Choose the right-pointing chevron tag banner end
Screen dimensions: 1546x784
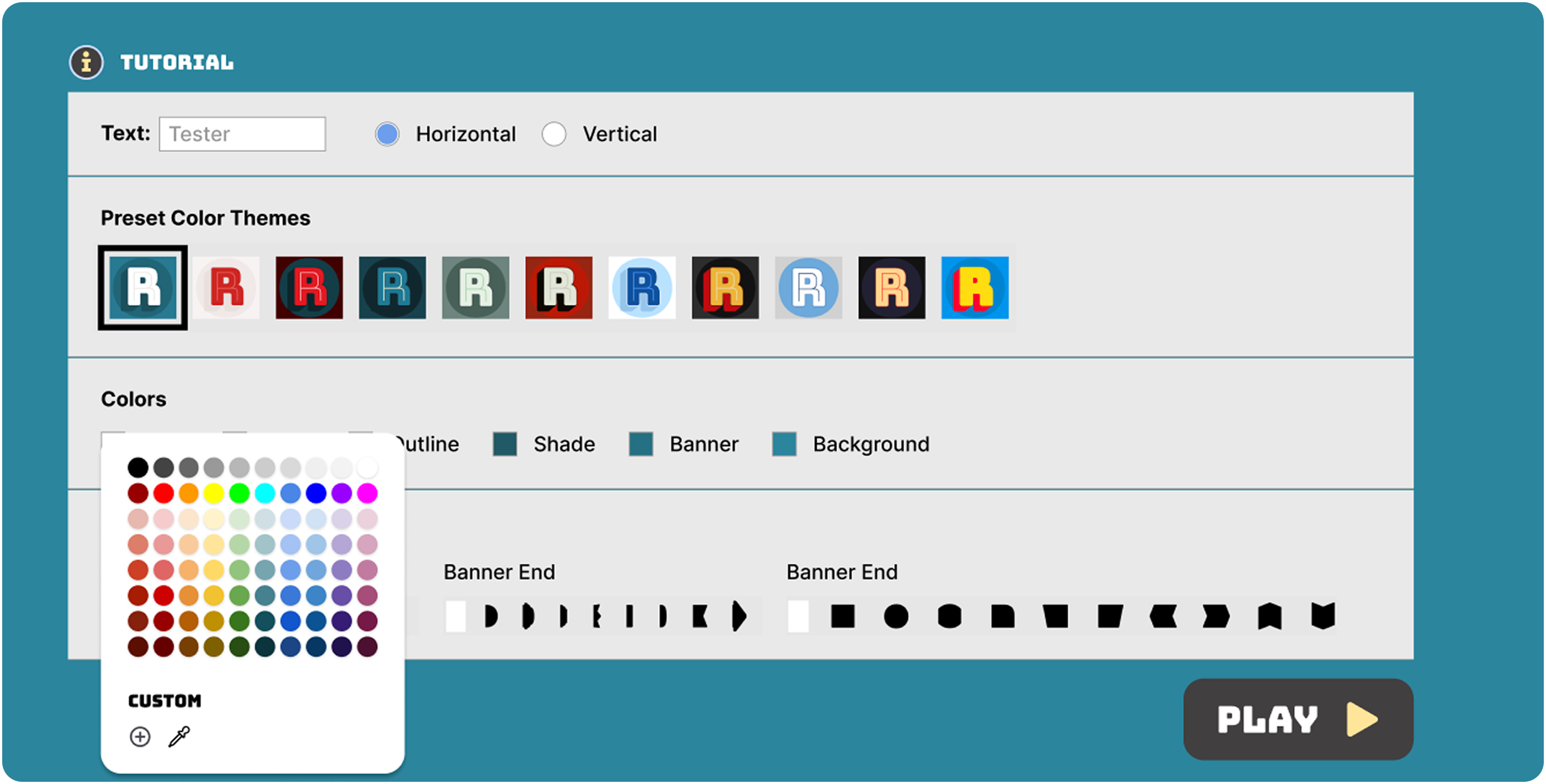[1216, 617]
